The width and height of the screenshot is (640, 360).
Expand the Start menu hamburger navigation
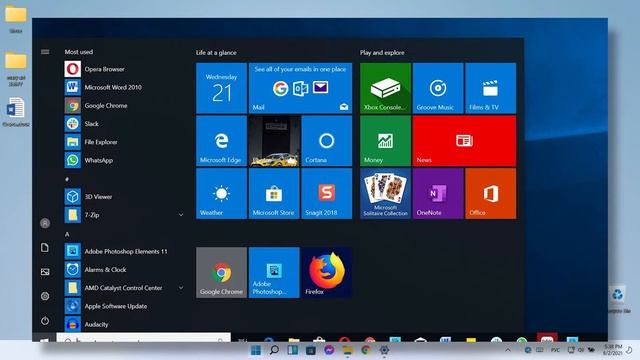point(45,52)
